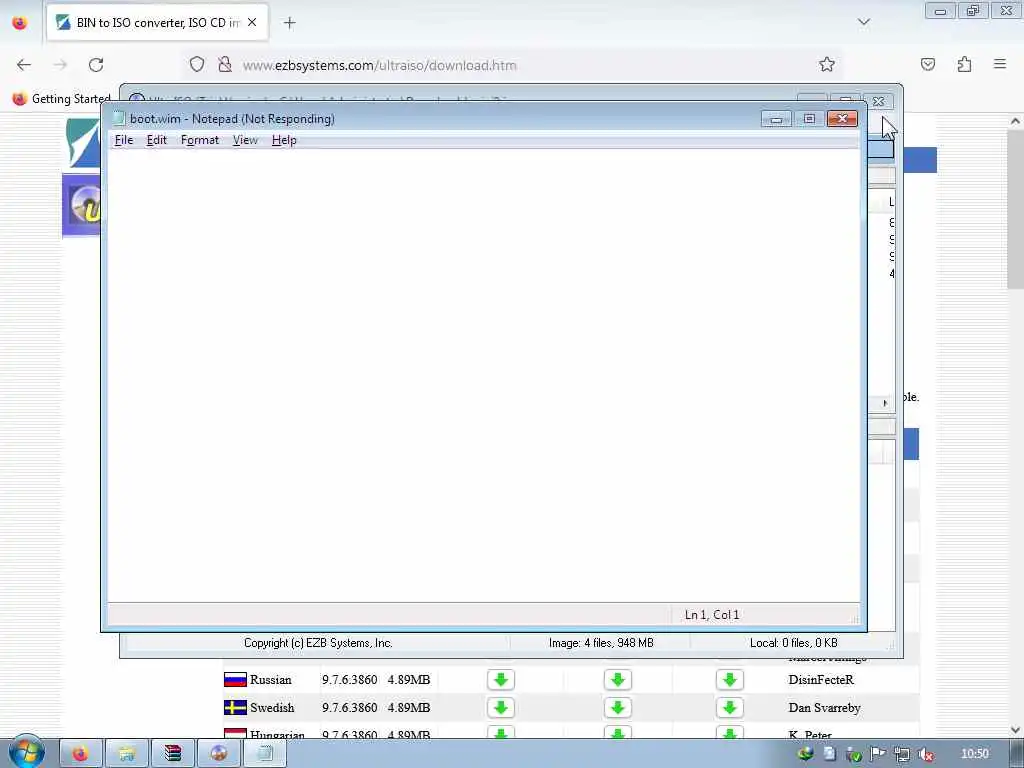Bookmark this page with the star icon

(827, 65)
